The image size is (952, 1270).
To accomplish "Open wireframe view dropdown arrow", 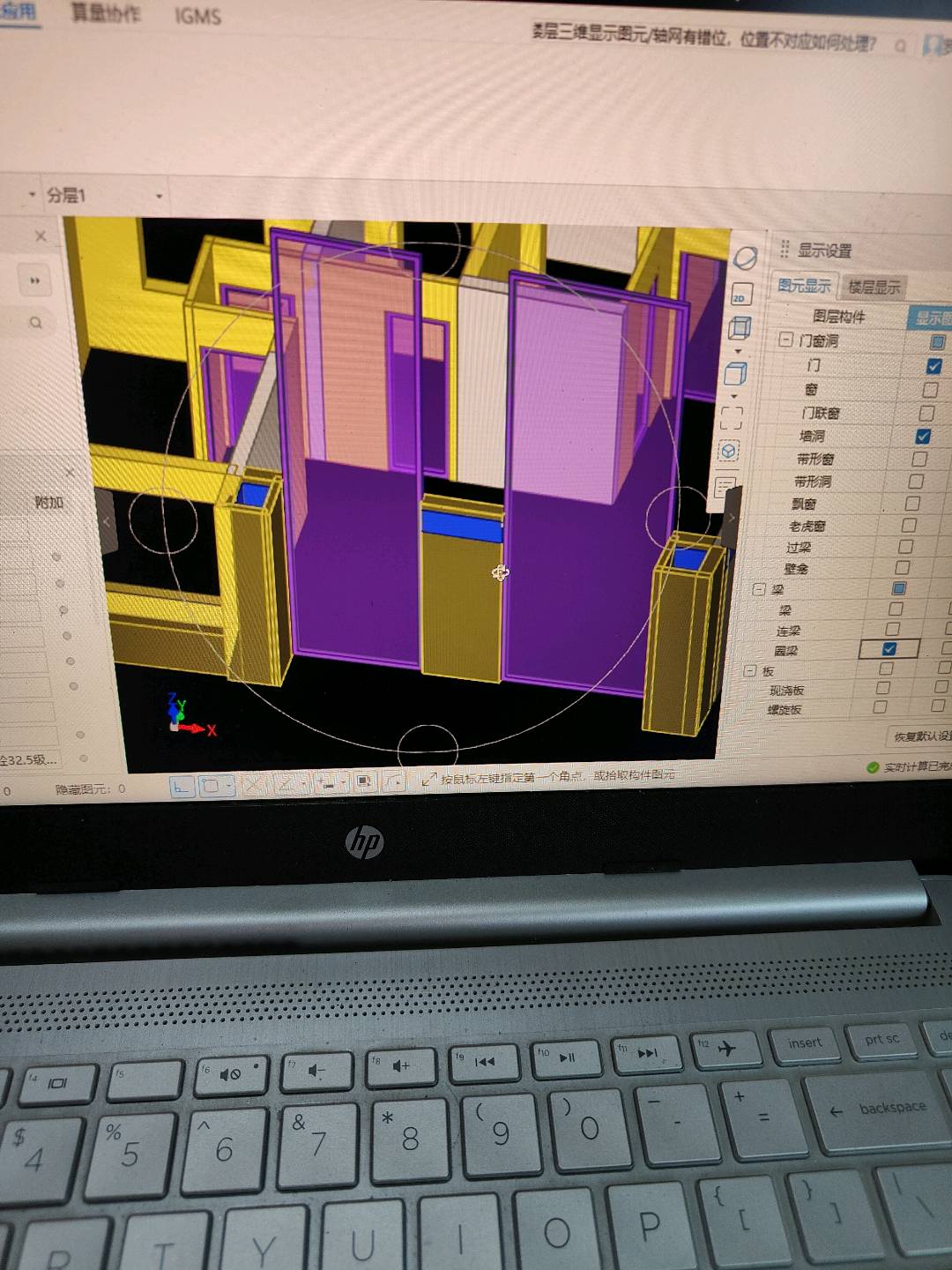I will tap(739, 350).
